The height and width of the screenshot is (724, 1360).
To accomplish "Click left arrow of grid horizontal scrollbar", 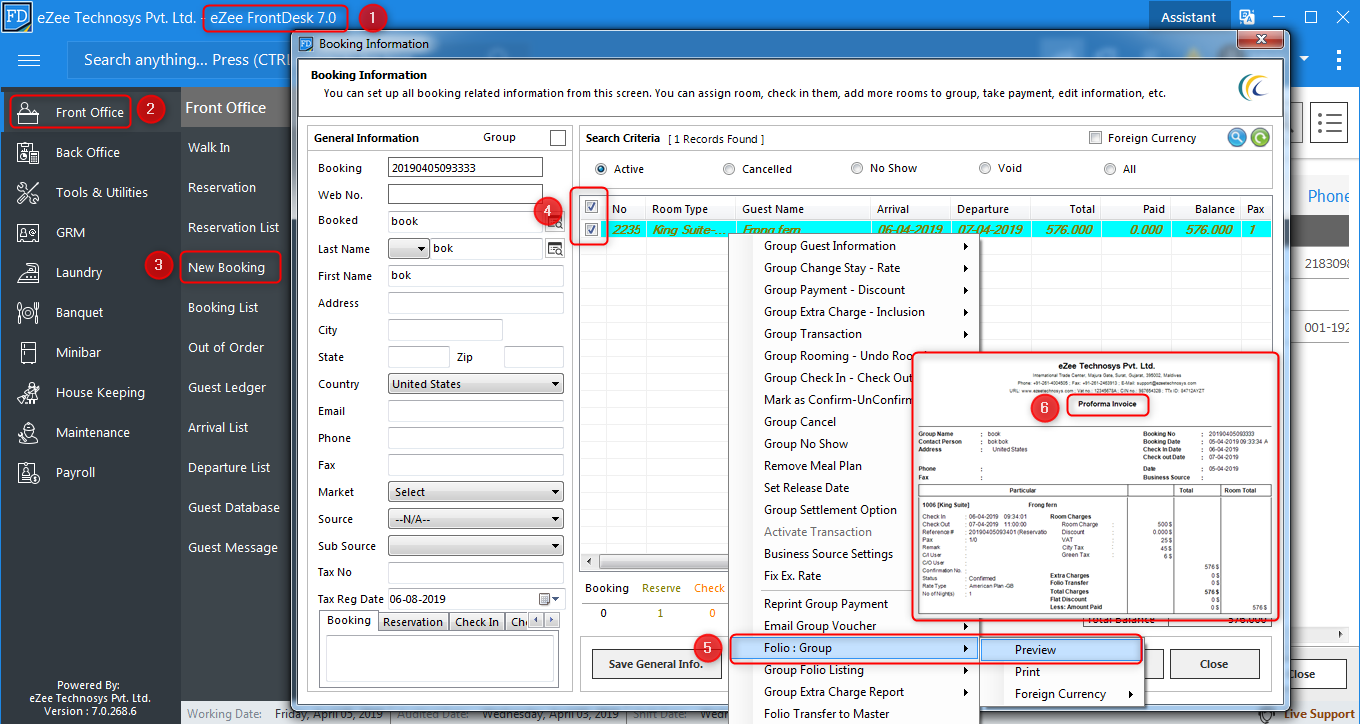I will [x=589, y=563].
